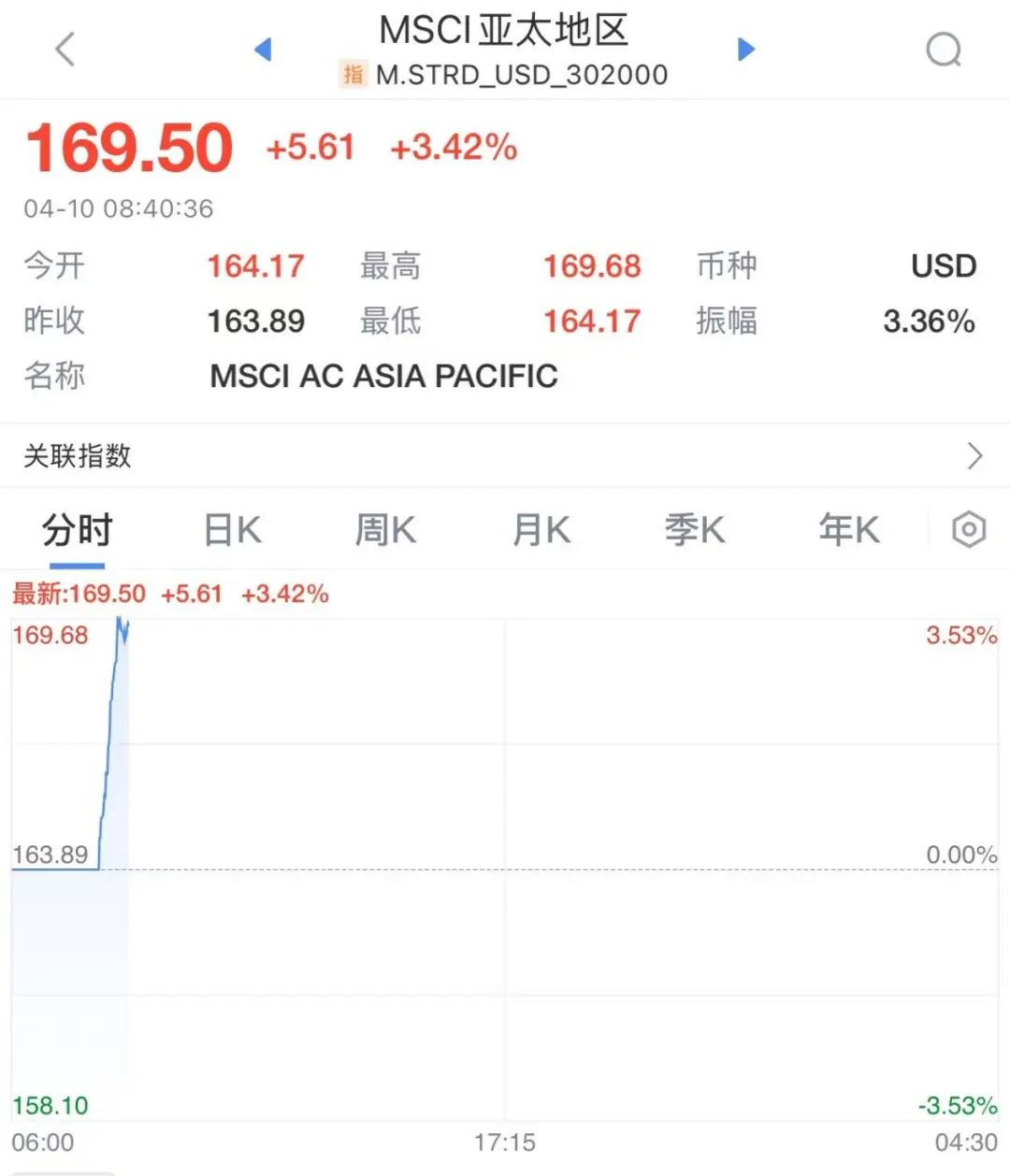Image resolution: width=1010 pixels, height=1176 pixels.
Task: Tap the 169.50 latest price
Action: click(129, 148)
